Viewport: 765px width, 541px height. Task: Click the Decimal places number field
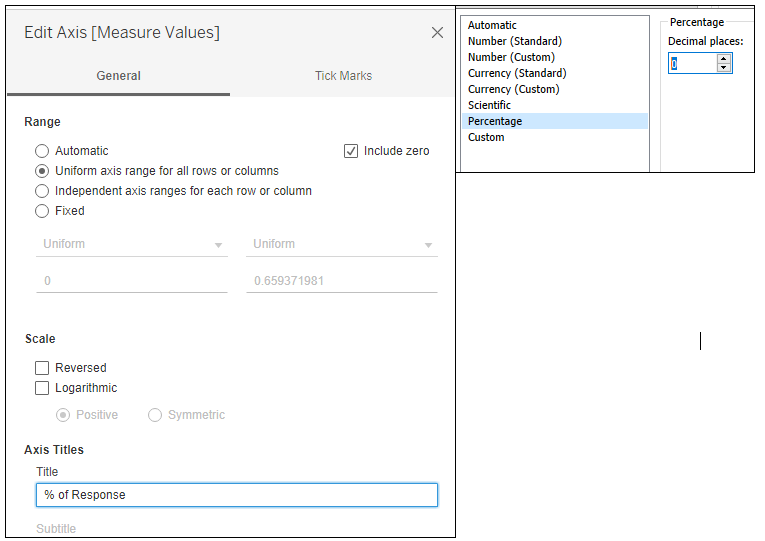[692, 64]
